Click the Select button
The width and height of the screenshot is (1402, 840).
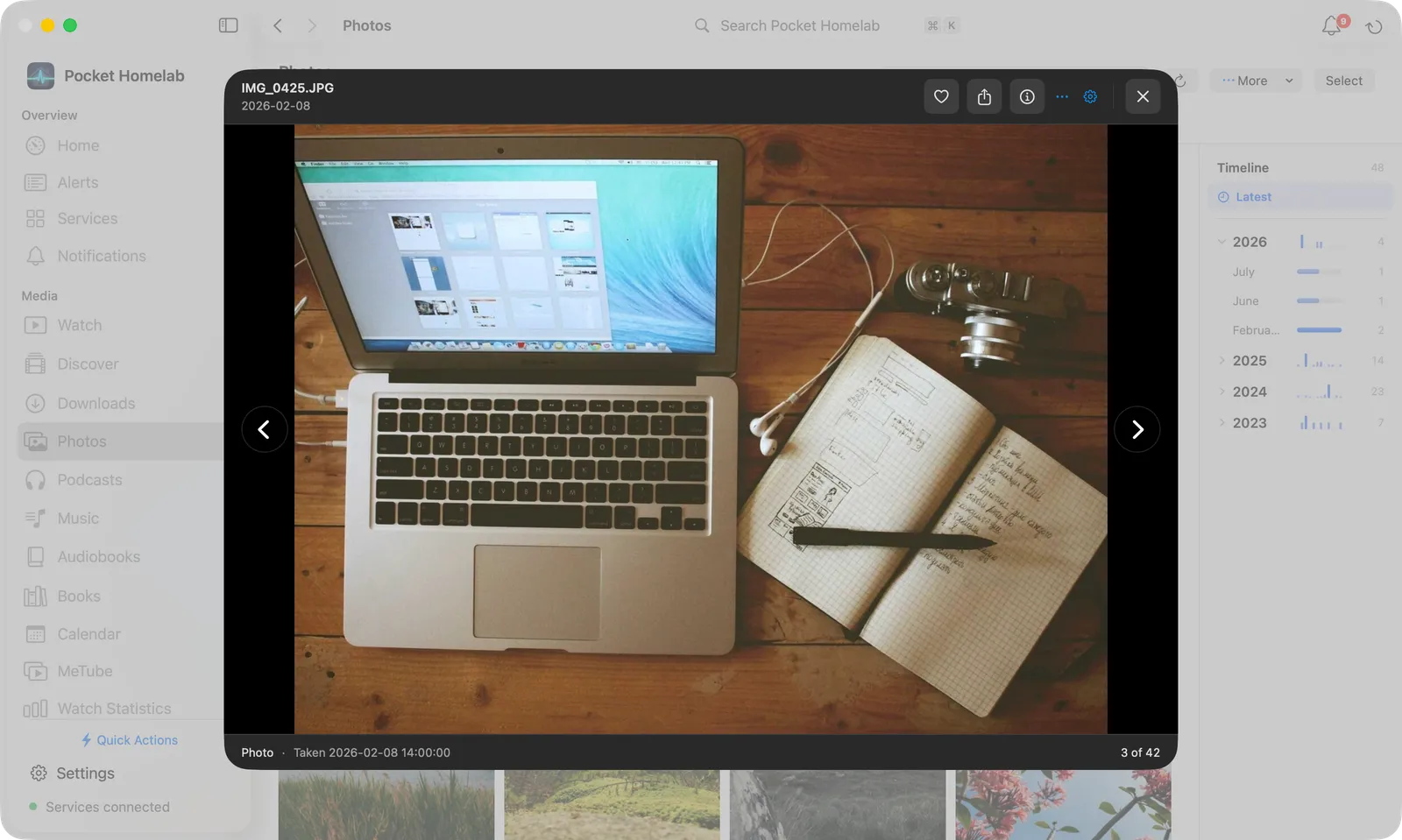point(1343,81)
